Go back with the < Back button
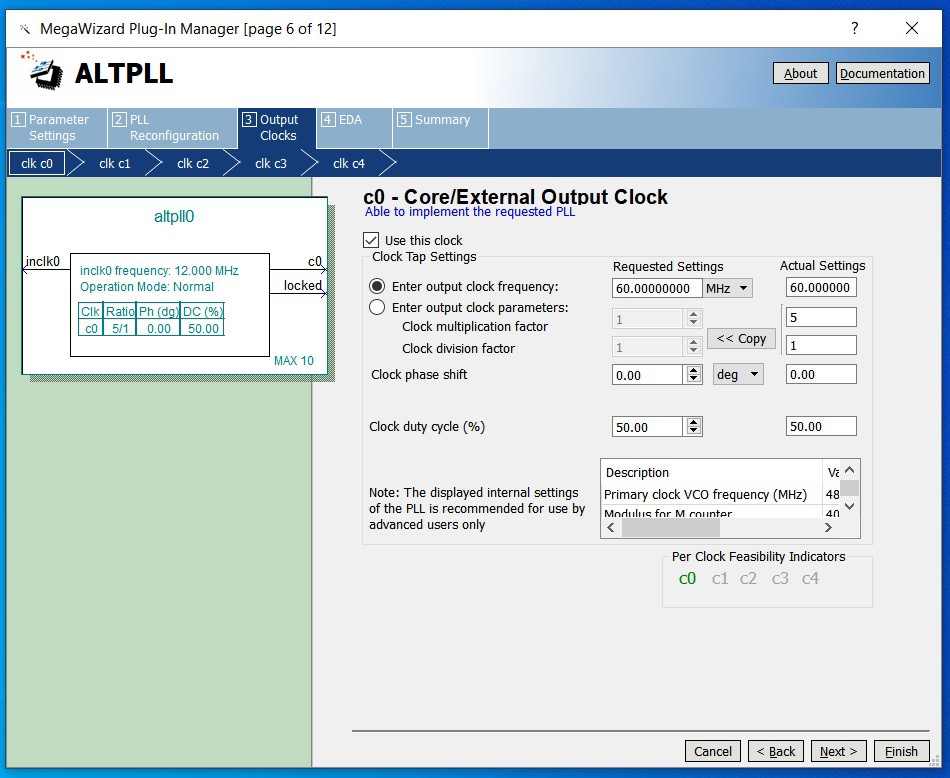 click(x=776, y=751)
